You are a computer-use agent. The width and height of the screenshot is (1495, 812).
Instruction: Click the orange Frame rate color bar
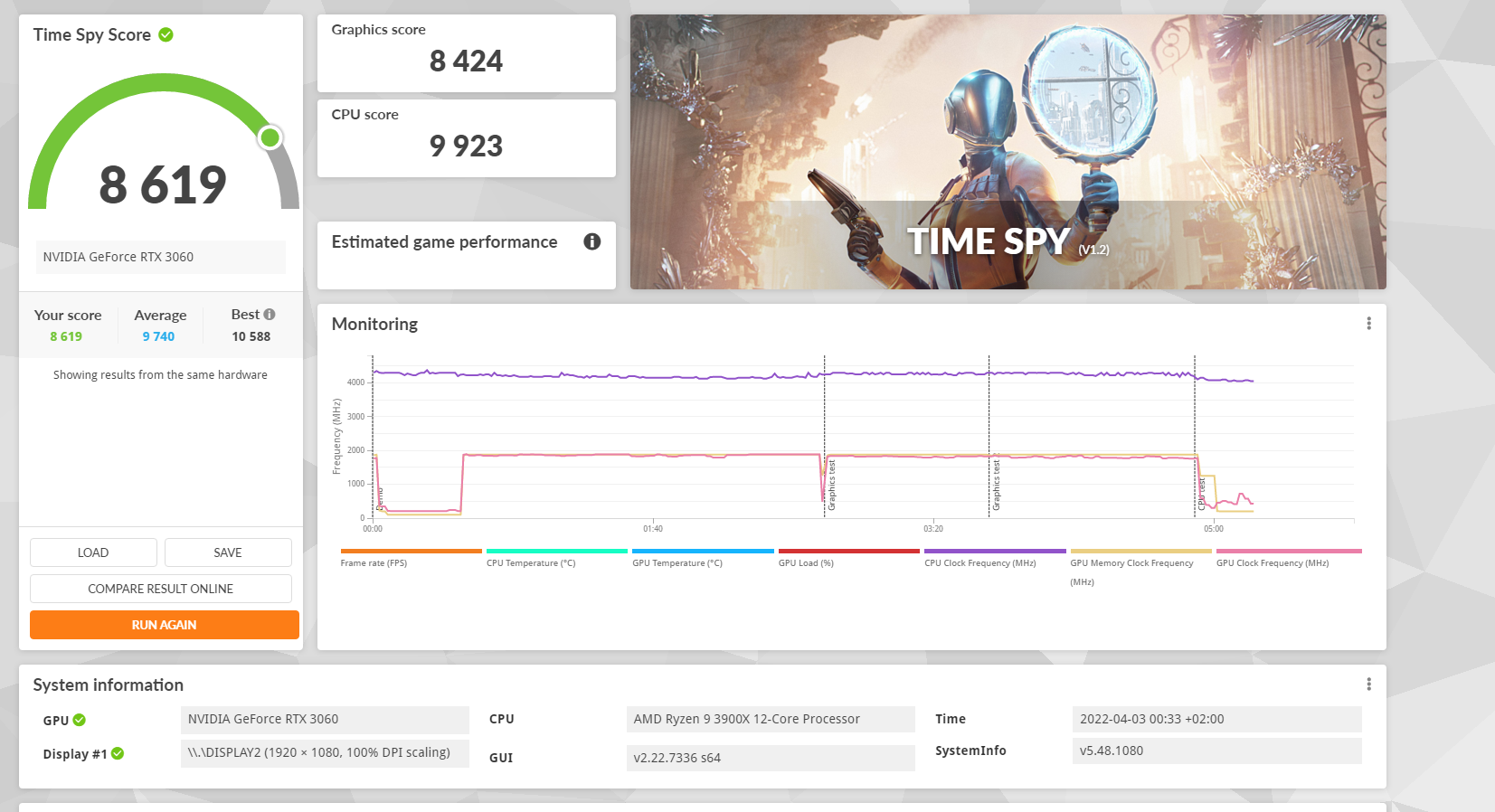tap(412, 551)
